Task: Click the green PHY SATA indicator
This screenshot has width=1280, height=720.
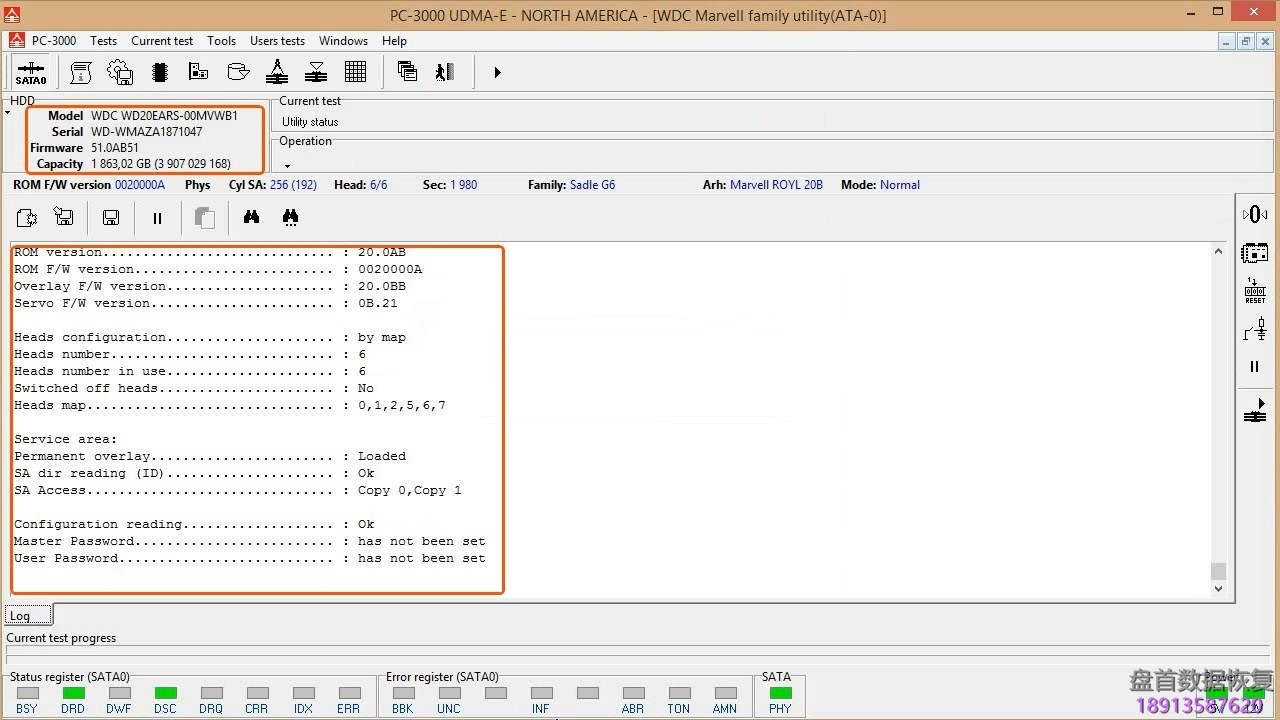Action: [780, 693]
